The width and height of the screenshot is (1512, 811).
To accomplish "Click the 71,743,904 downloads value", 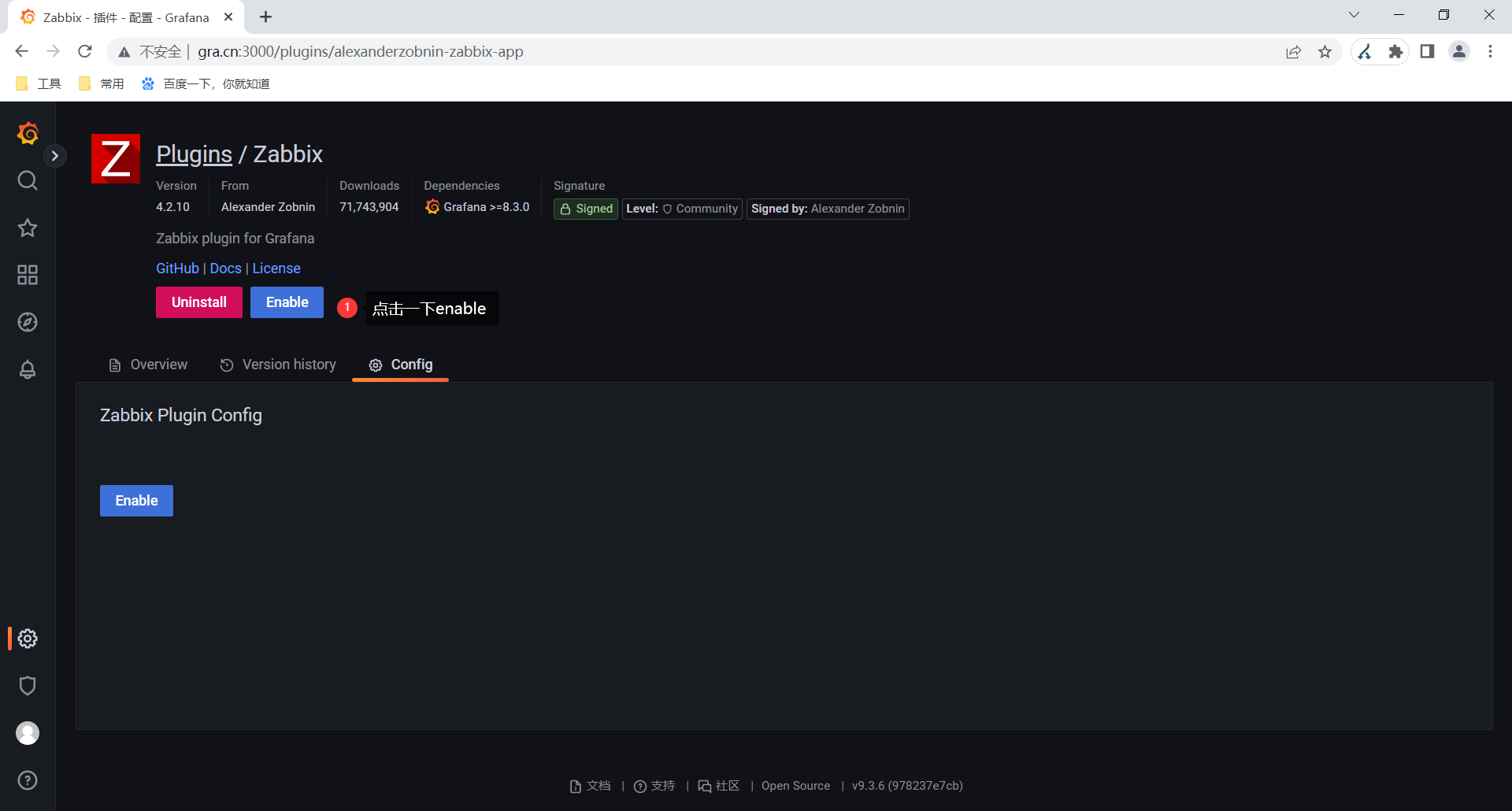I will click(x=369, y=207).
